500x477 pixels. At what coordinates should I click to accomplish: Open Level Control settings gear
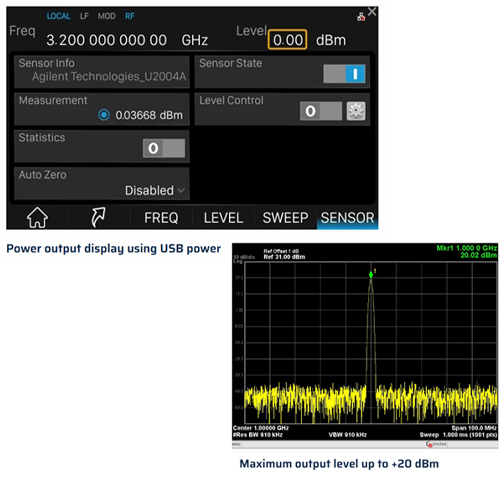pyautogui.click(x=356, y=111)
